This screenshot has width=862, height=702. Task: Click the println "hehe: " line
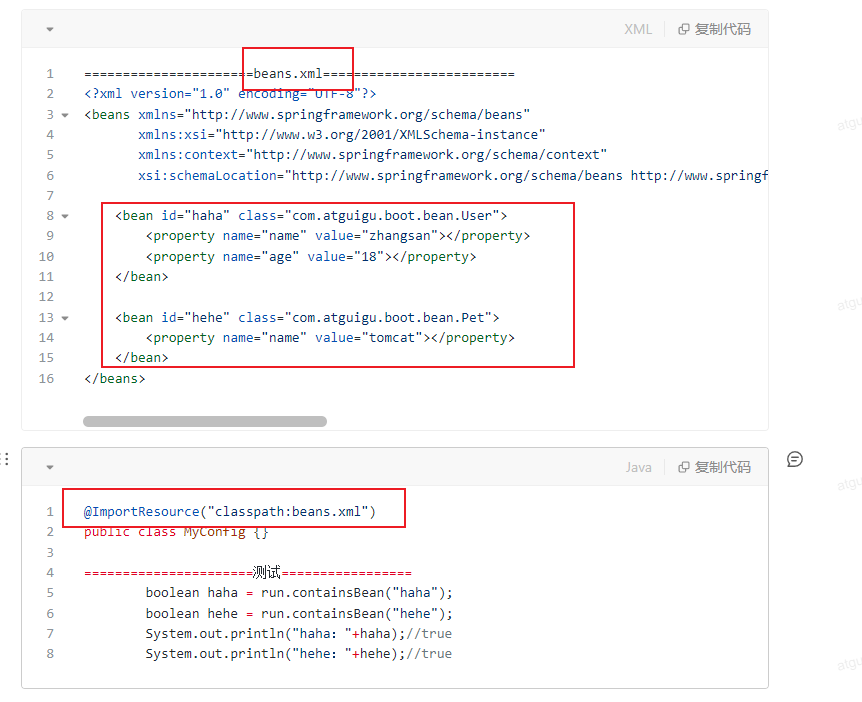pyautogui.click(x=299, y=654)
